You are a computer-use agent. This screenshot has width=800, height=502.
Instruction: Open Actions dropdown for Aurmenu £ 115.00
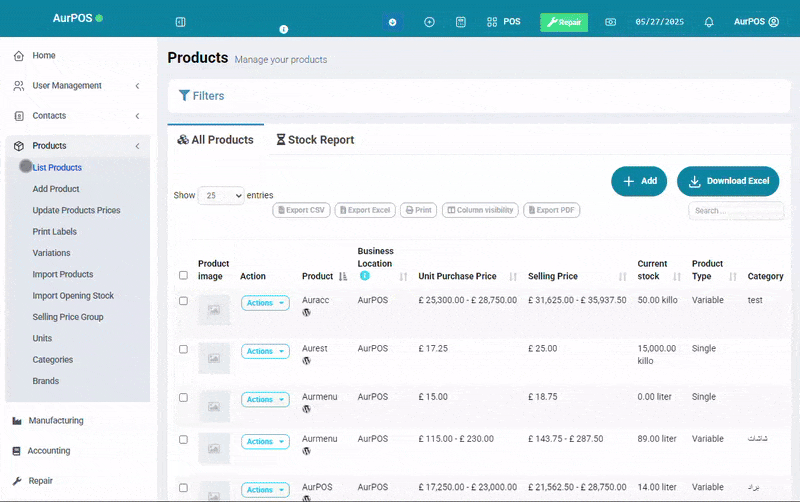(x=265, y=442)
